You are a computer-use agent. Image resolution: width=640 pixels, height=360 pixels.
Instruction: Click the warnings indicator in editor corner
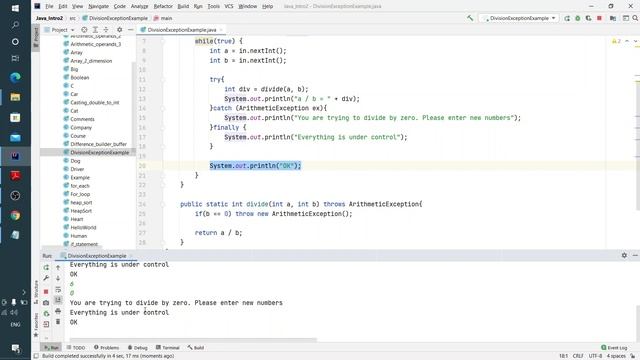coord(616,41)
